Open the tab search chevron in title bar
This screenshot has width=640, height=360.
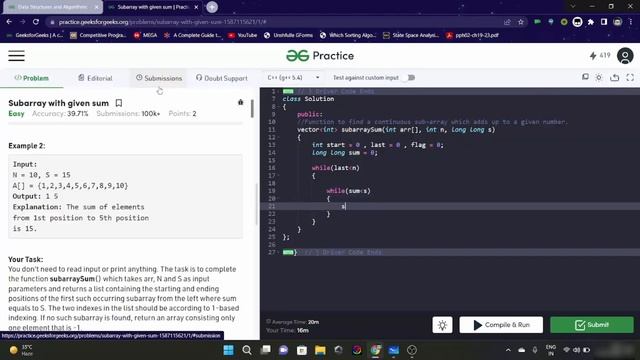click(572, 7)
